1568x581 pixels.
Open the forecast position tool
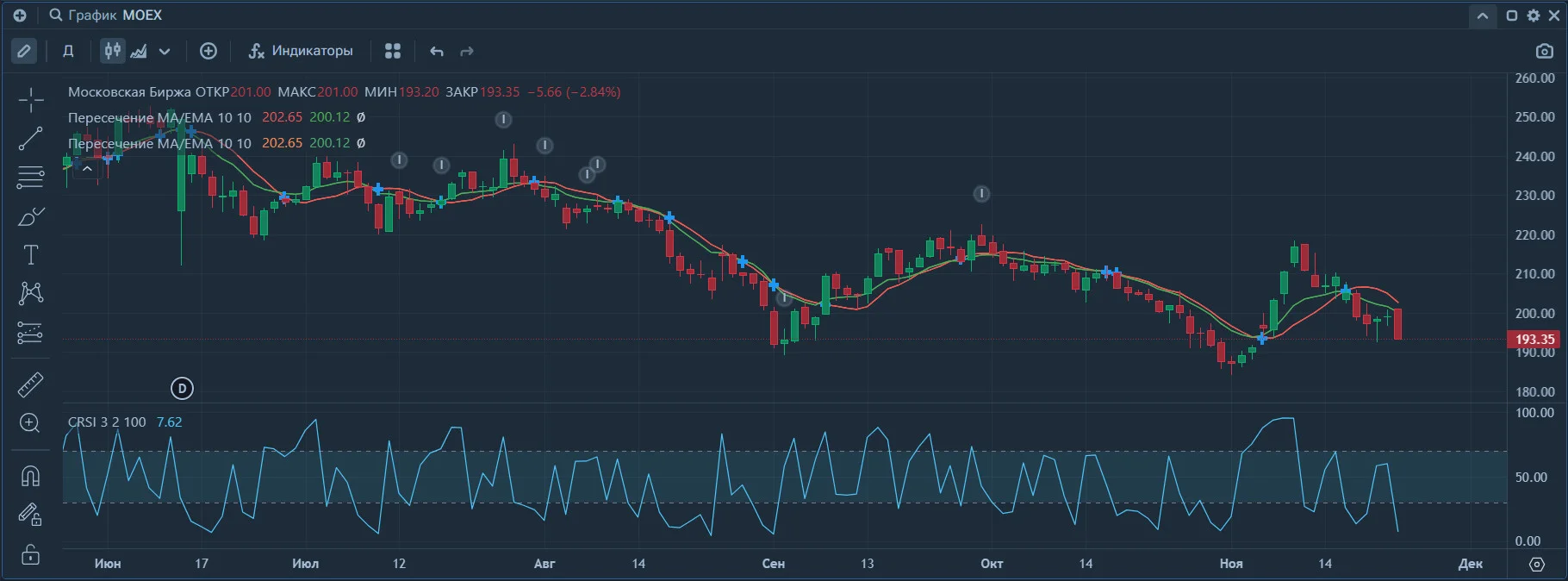tap(31, 333)
